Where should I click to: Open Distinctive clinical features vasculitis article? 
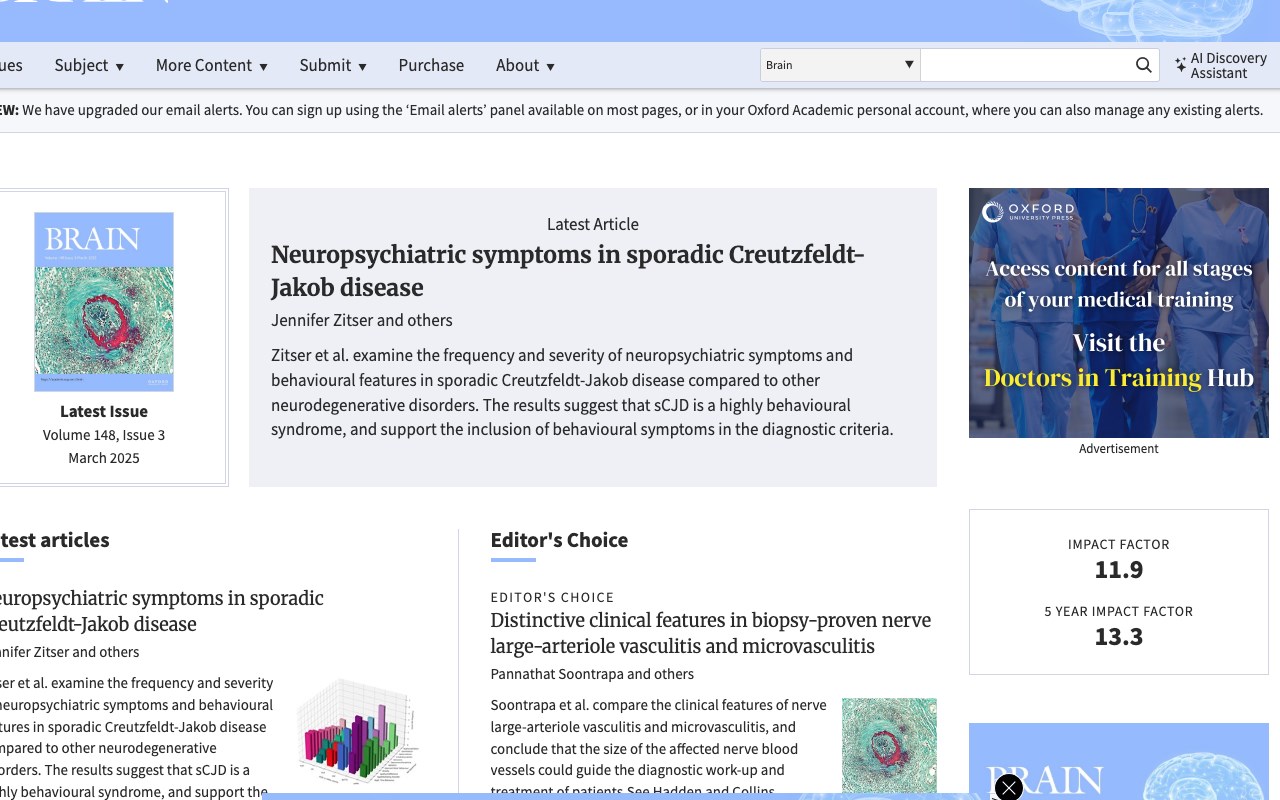coord(710,633)
